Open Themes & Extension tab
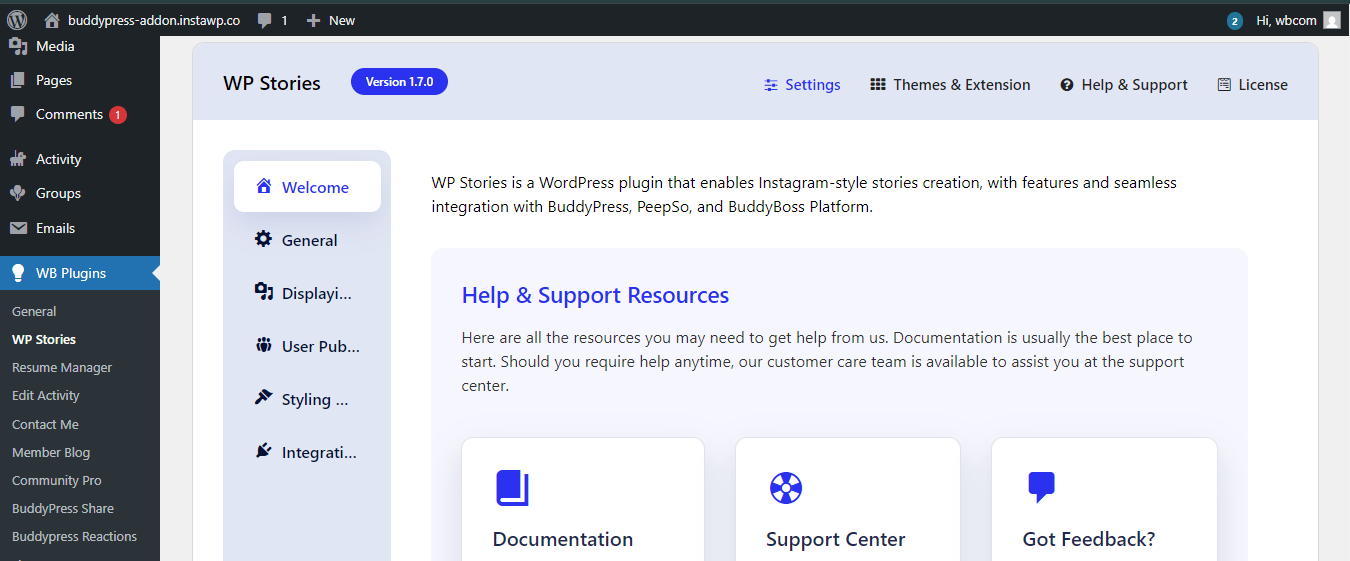 pos(950,85)
